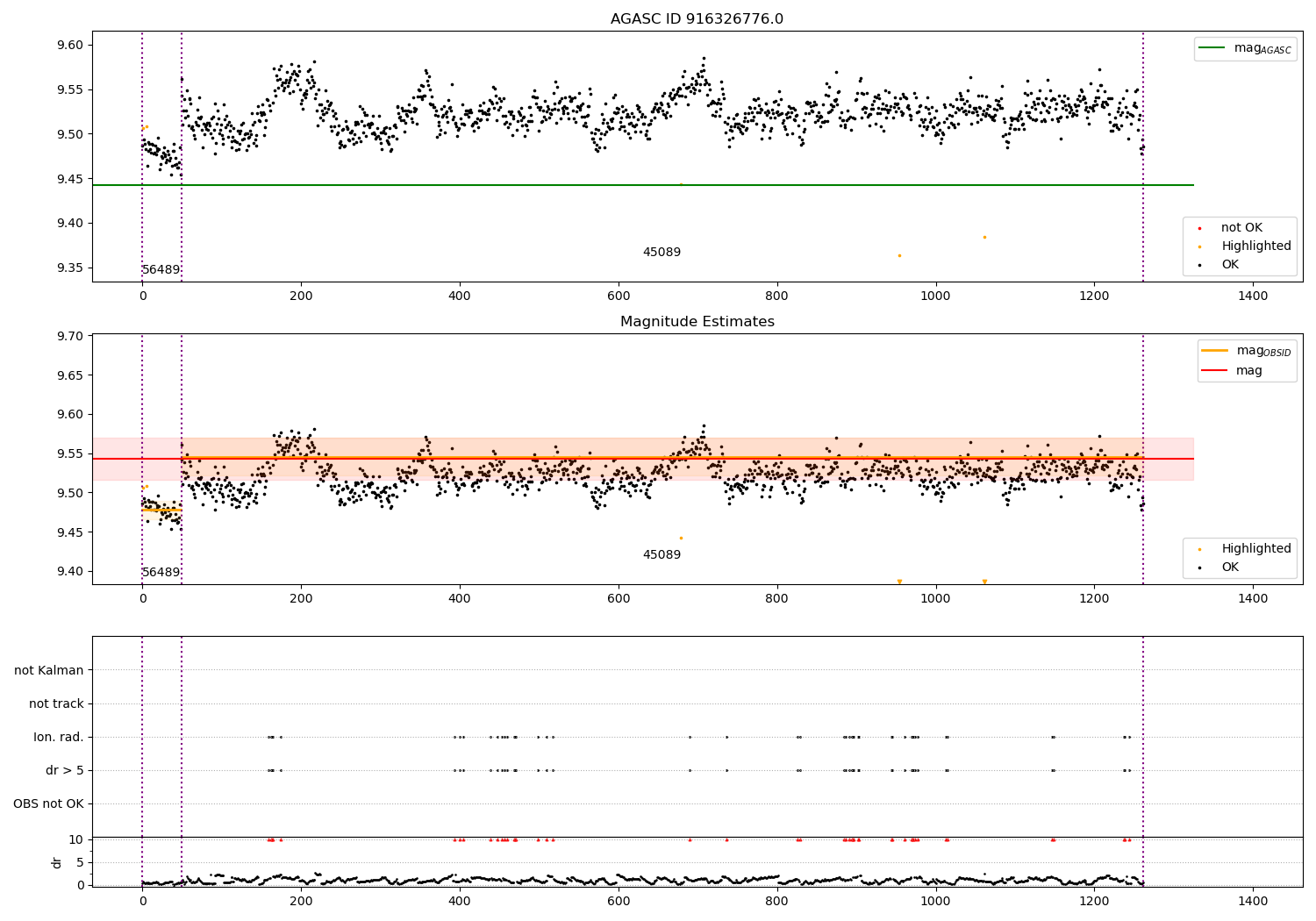Click the orange outlier point near 9.38 in top plot
Screen dimensions: 1316x921
pos(984,237)
